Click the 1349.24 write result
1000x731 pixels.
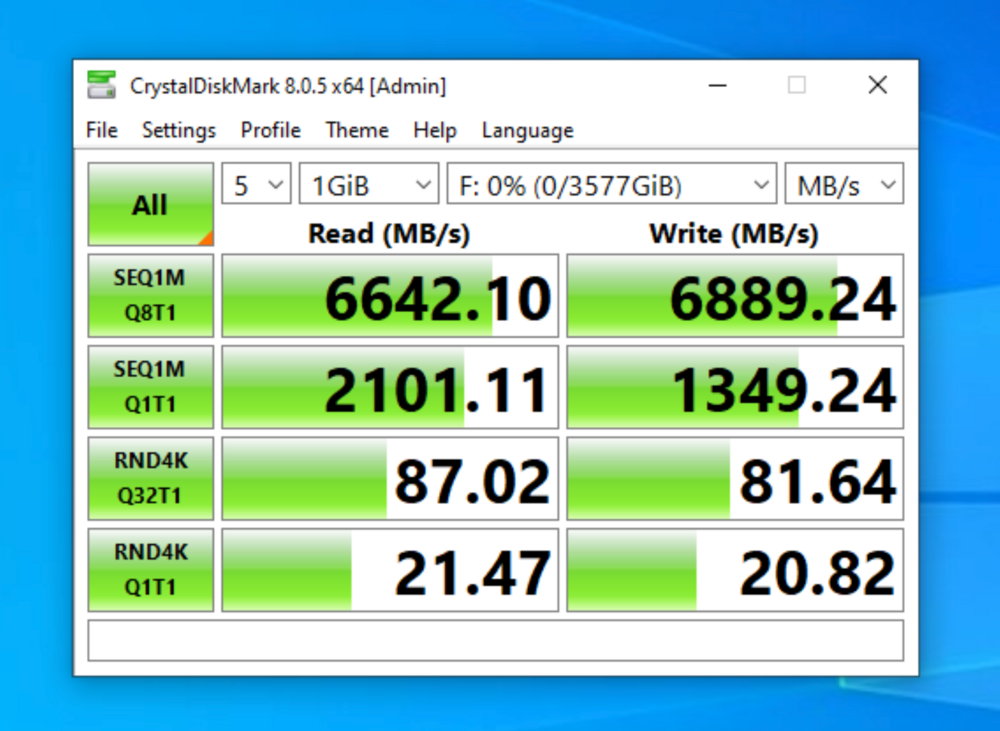(735, 387)
